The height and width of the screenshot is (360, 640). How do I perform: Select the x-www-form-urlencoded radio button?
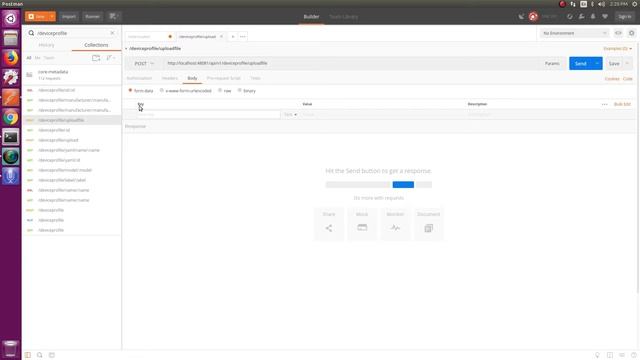[162, 91]
